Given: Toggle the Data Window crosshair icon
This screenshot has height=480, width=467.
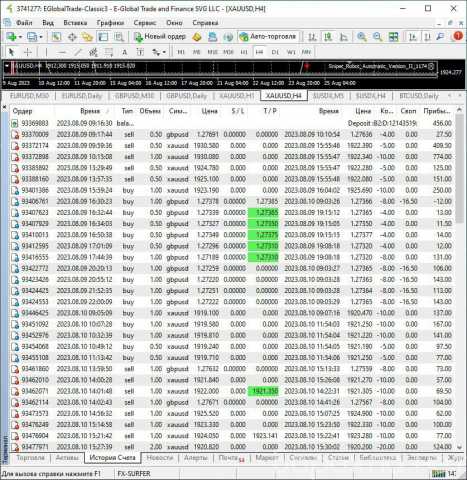Looking at the screenshot, I should [x=72, y=37].
